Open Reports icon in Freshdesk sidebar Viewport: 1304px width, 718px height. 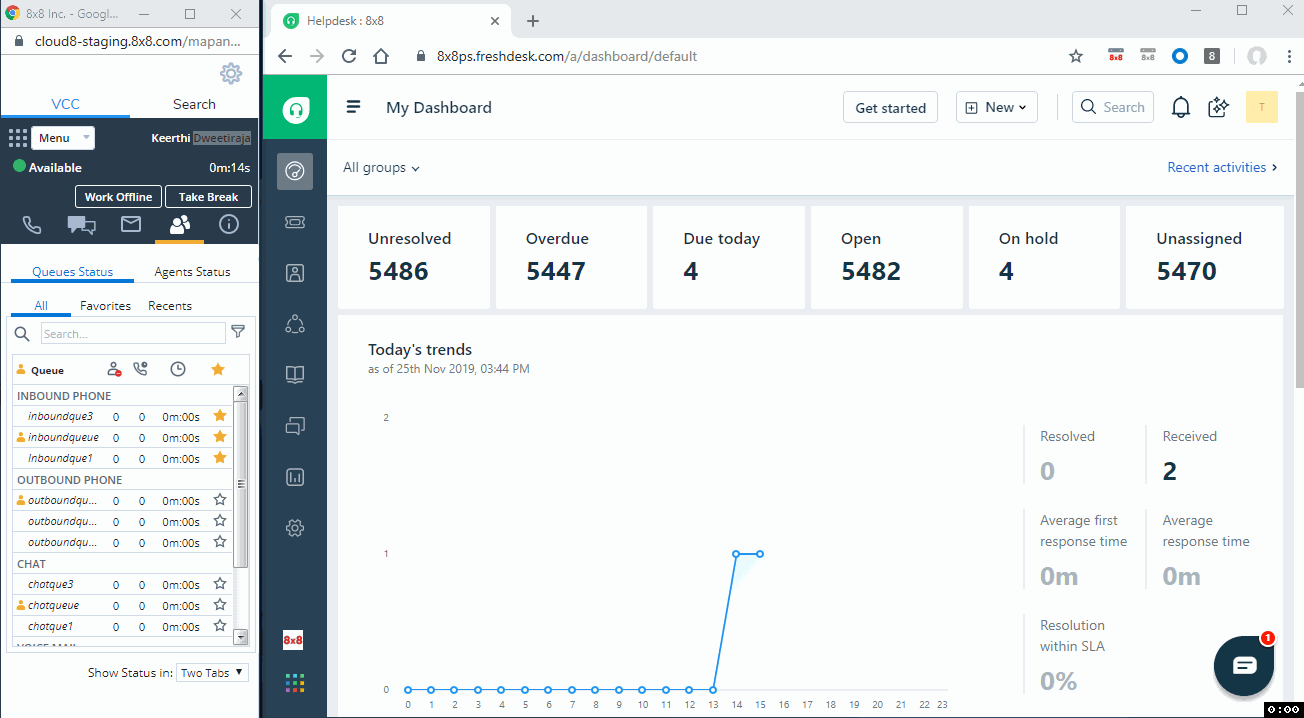[x=295, y=477]
